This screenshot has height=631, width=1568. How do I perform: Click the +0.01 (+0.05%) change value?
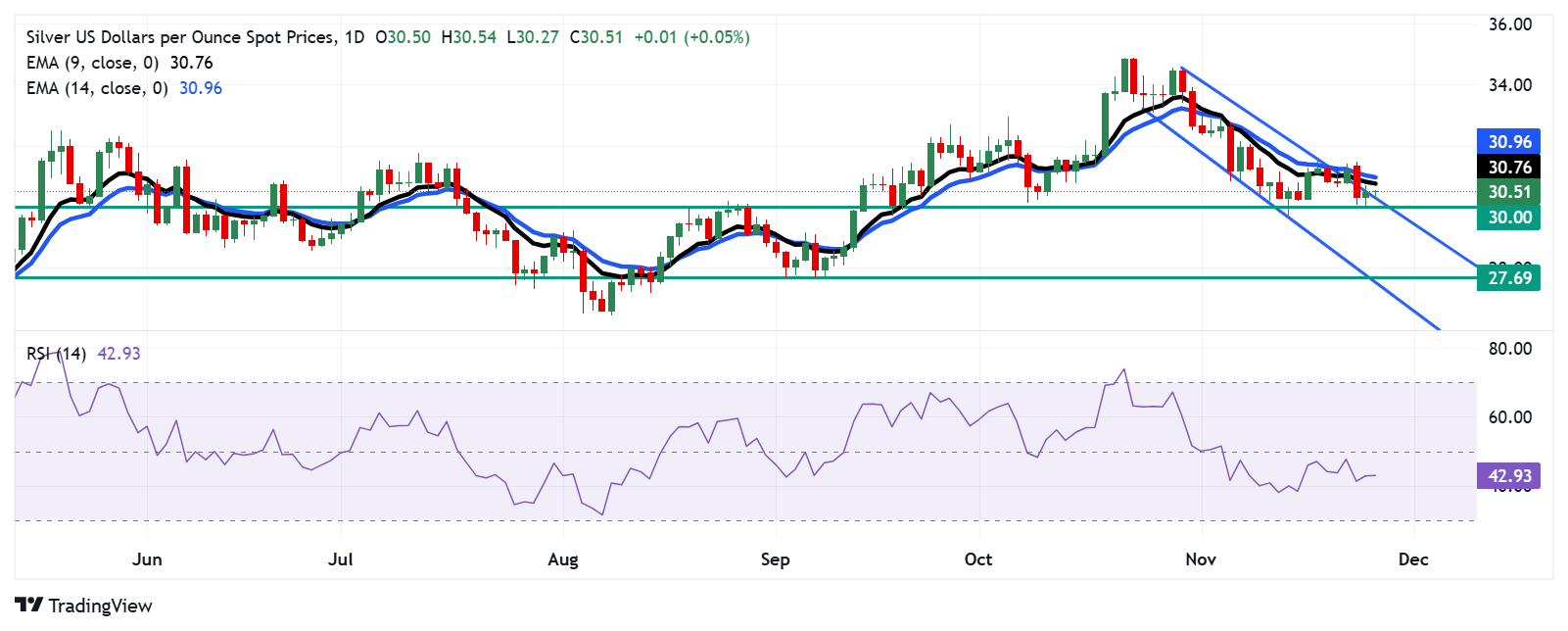(691, 37)
